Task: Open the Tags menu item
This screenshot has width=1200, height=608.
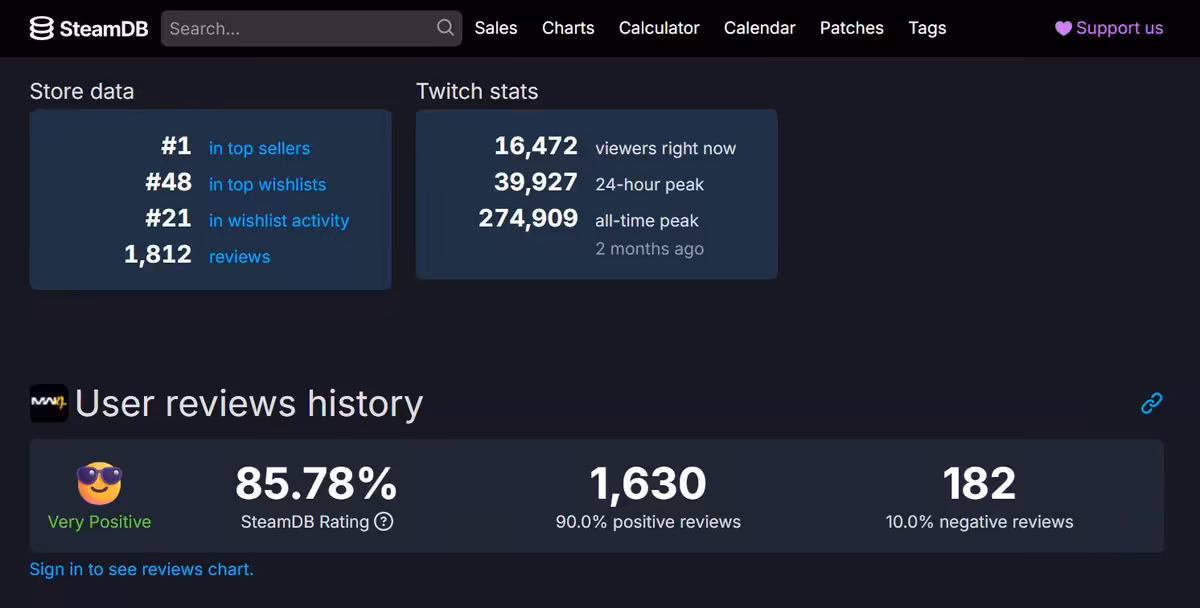Action: 927,28
